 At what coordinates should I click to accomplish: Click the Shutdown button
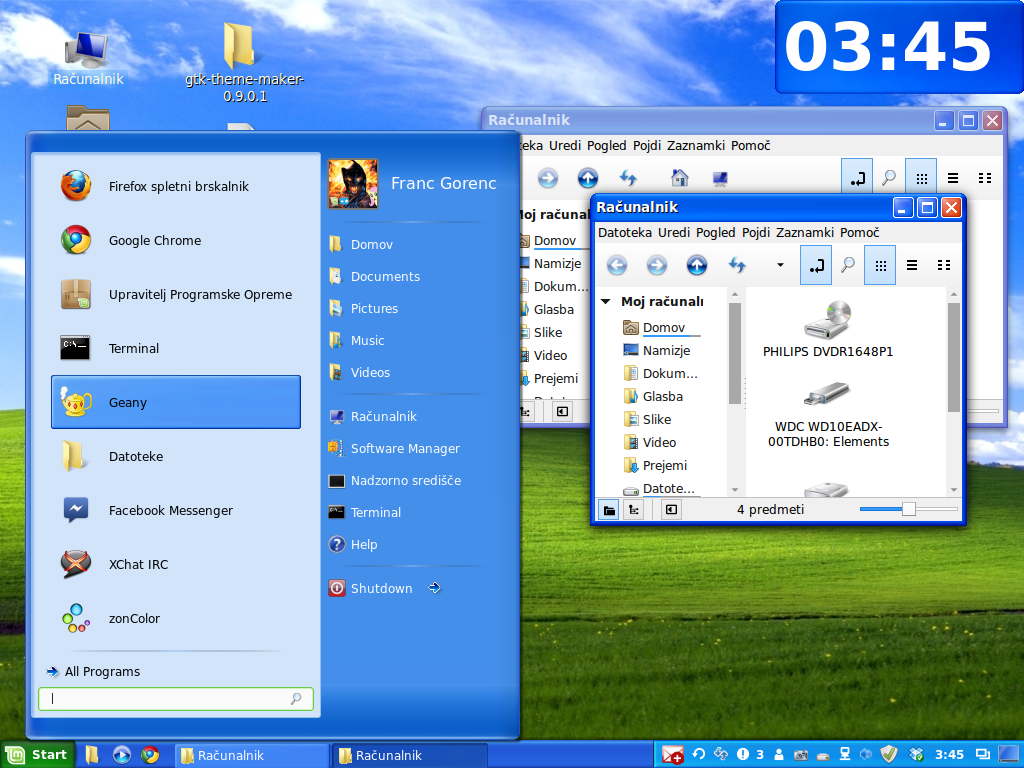pyautogui.click(x=370, y=588)
